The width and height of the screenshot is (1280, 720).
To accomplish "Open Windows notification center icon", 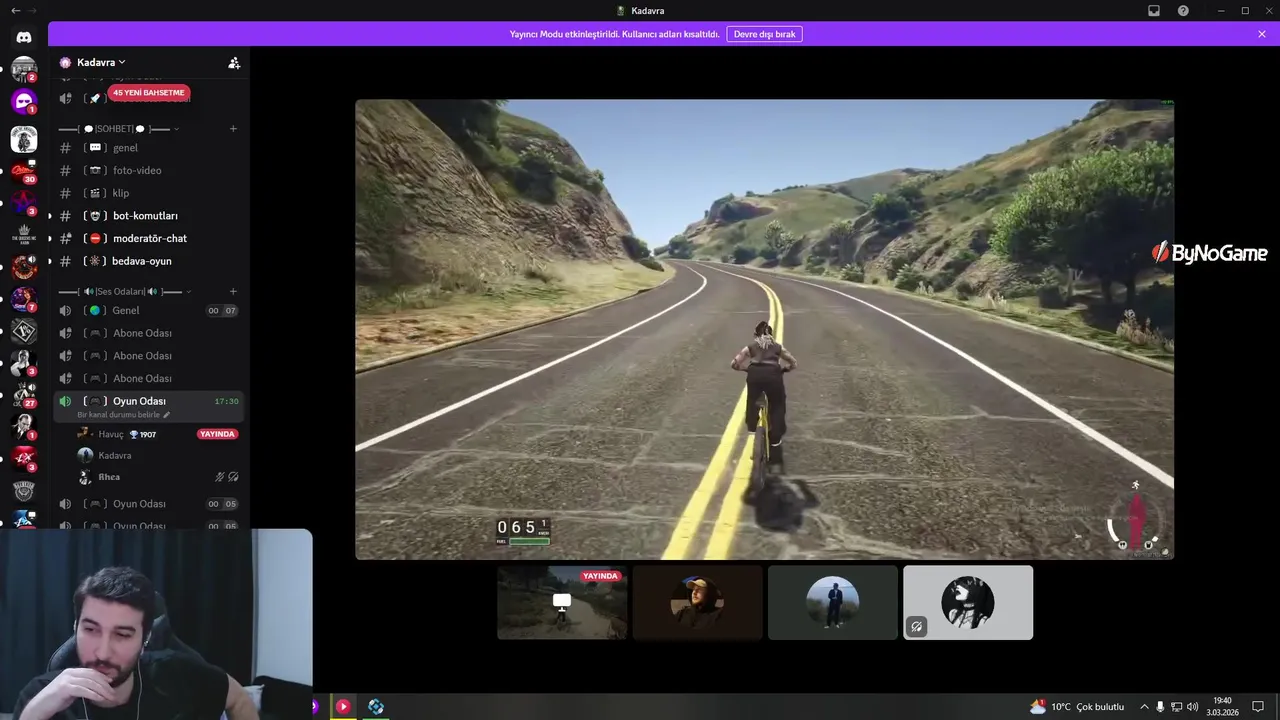I will pos(1258,706).
